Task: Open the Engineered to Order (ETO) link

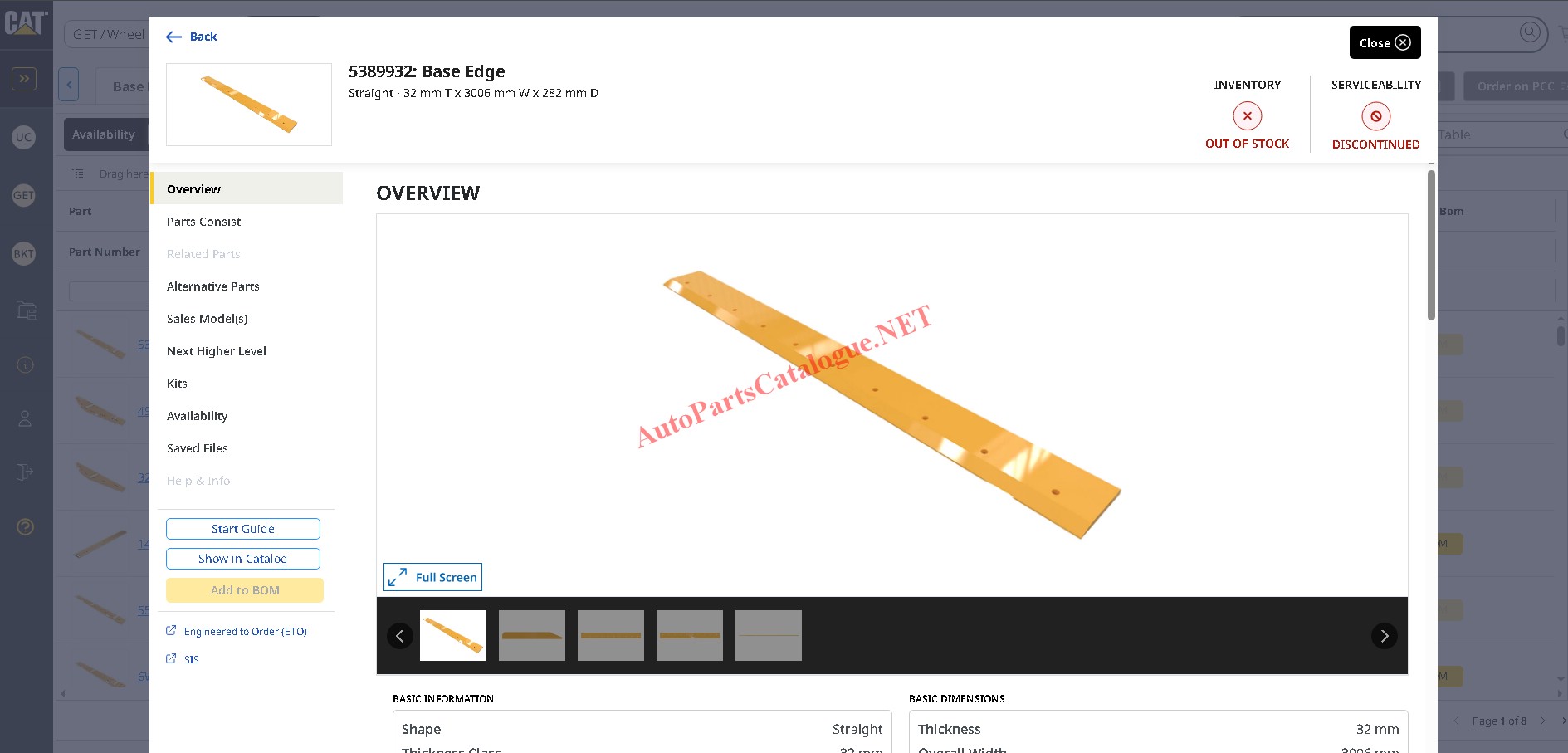Action: pyautogui.click(x=237, y=632)
